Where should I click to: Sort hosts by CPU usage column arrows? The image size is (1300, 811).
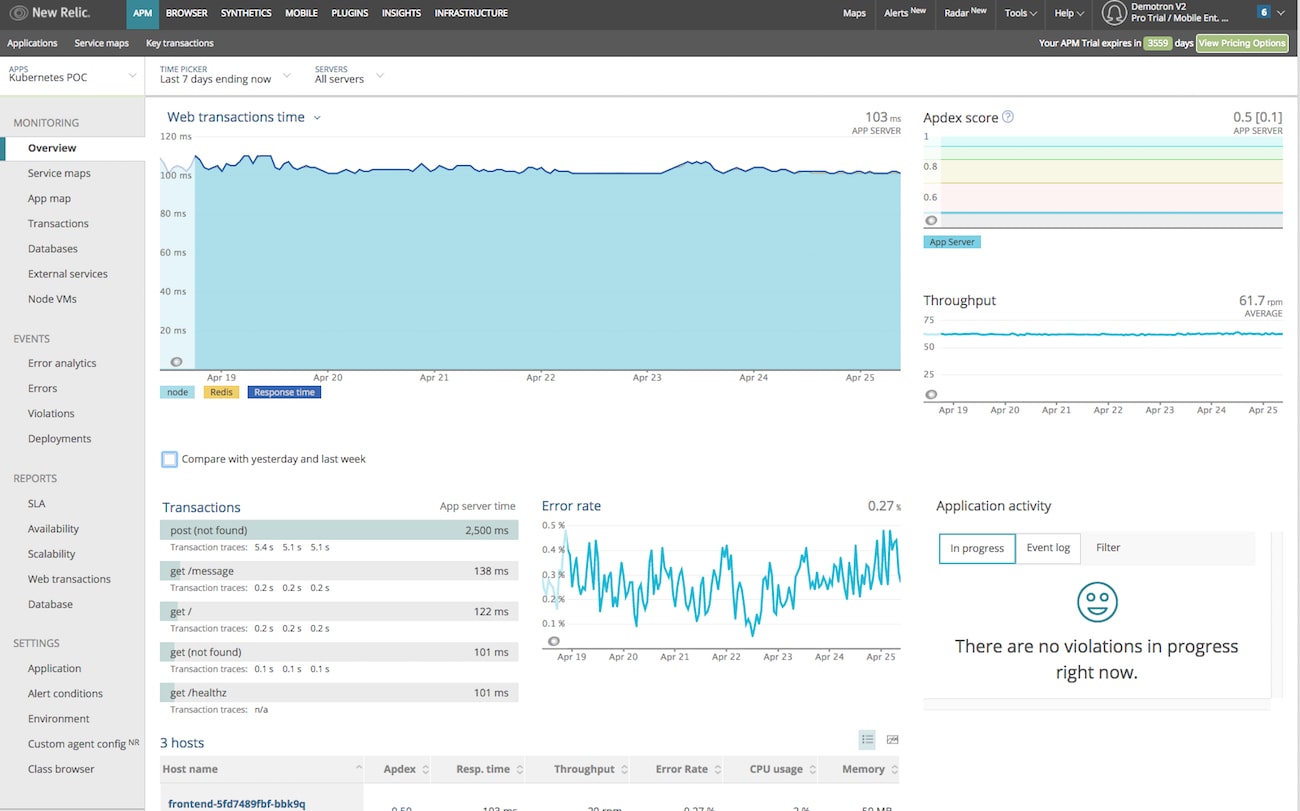click(813, 770)
